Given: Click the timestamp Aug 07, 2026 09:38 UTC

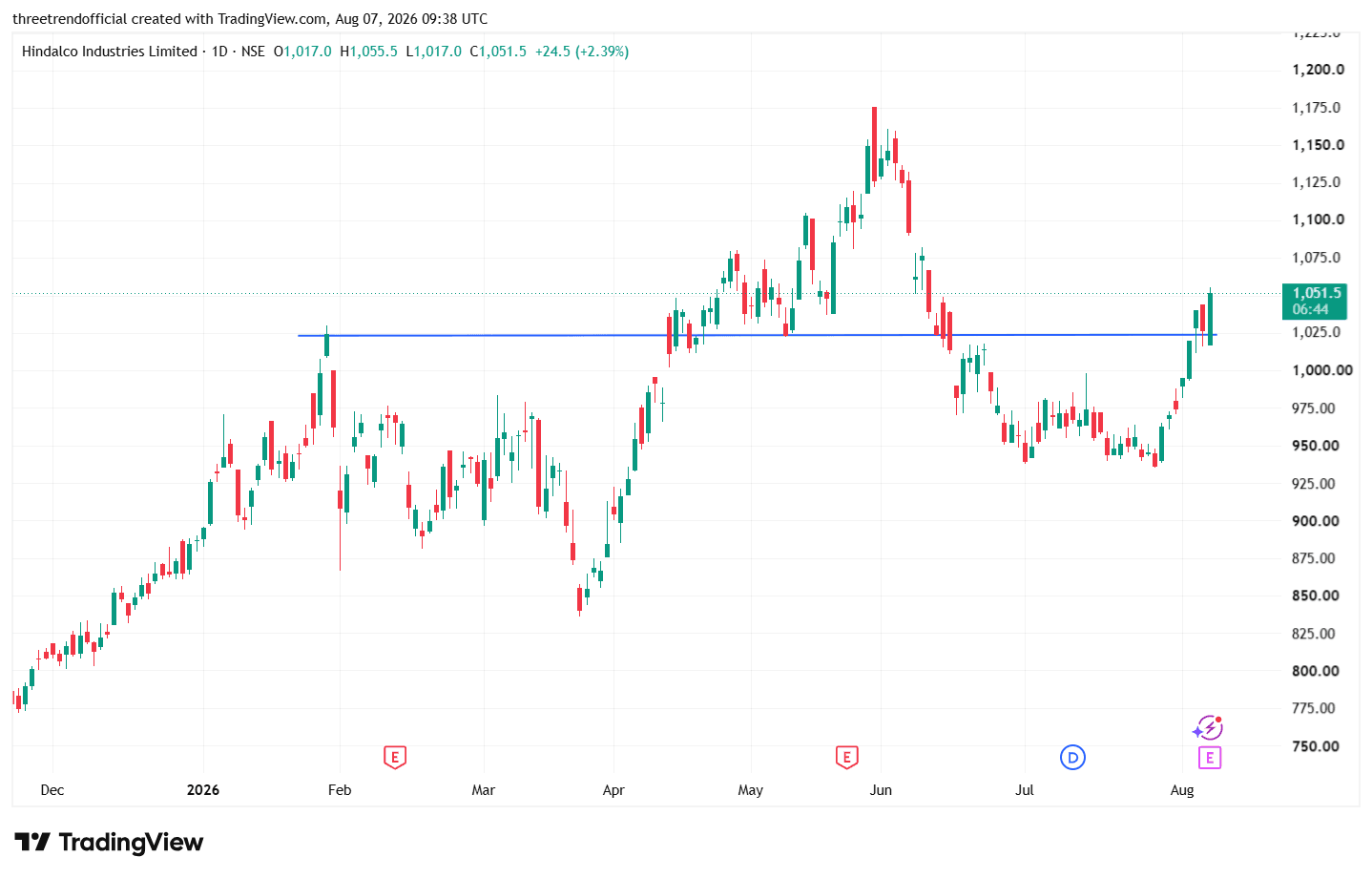Looking at the screenshot, I should pos(411,19).
